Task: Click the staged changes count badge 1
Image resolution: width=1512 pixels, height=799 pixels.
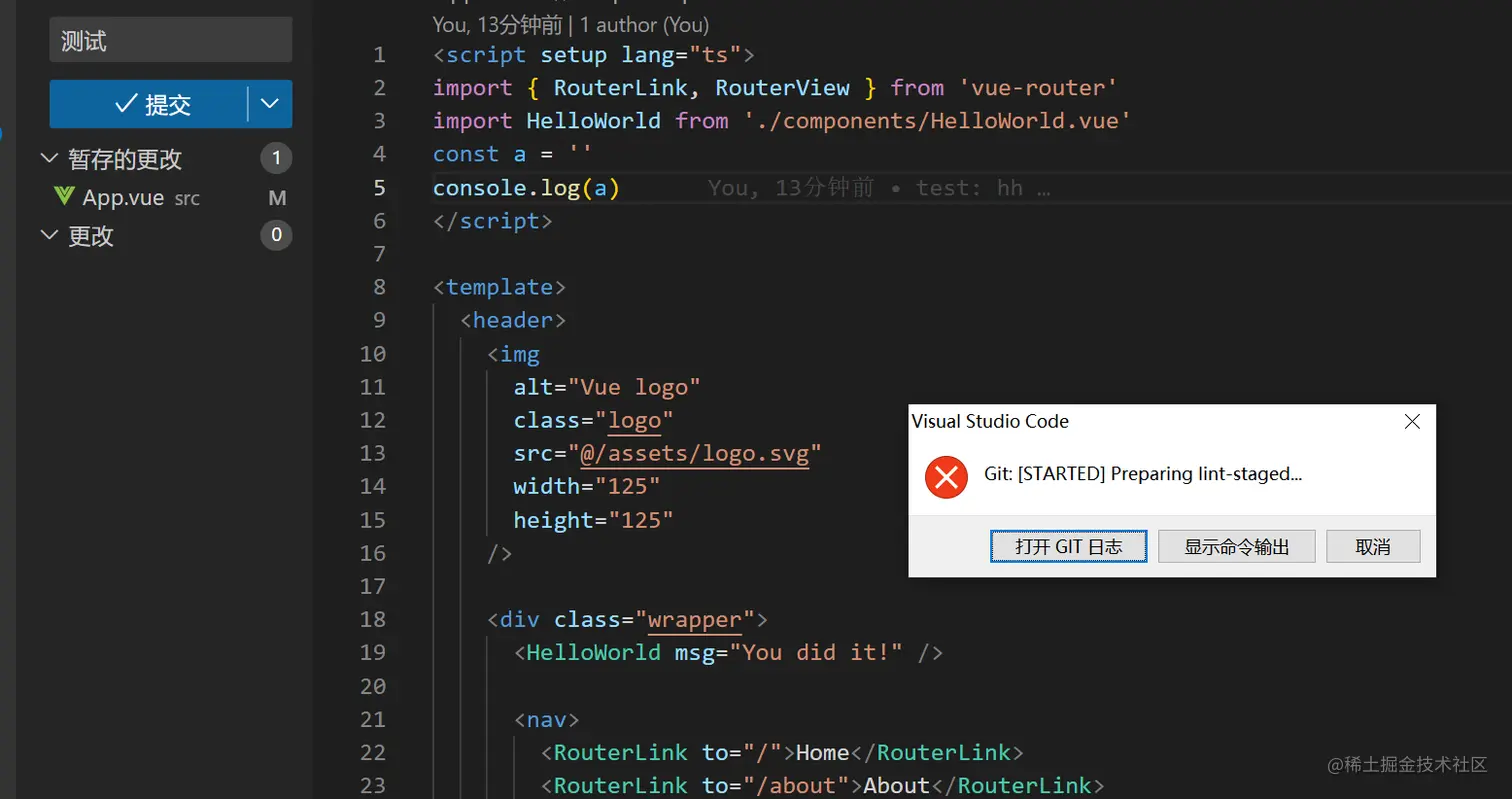Action: [x=276, y=158]
